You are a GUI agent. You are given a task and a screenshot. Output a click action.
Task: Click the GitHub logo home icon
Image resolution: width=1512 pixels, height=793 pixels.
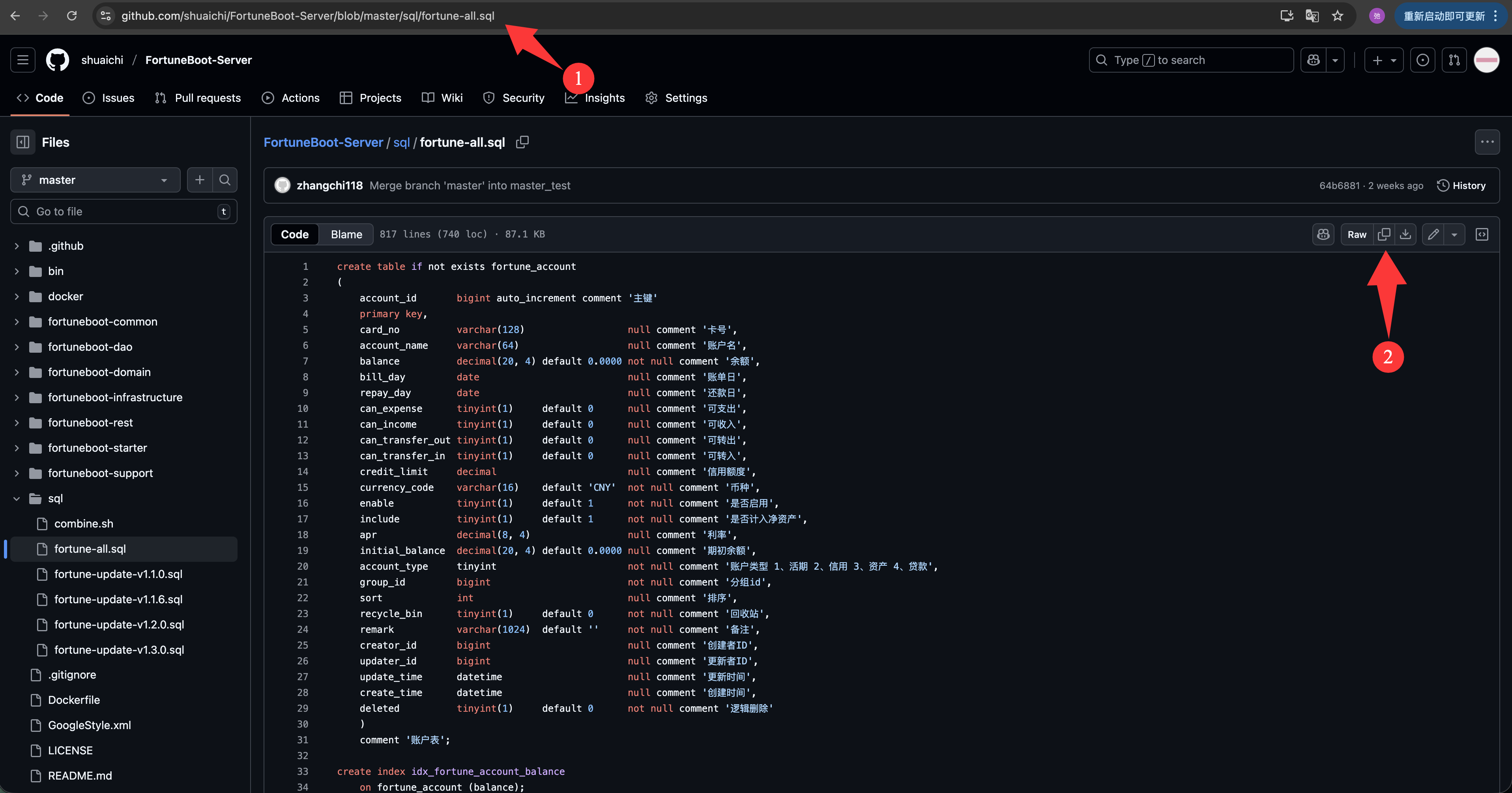tap(58, 60)
